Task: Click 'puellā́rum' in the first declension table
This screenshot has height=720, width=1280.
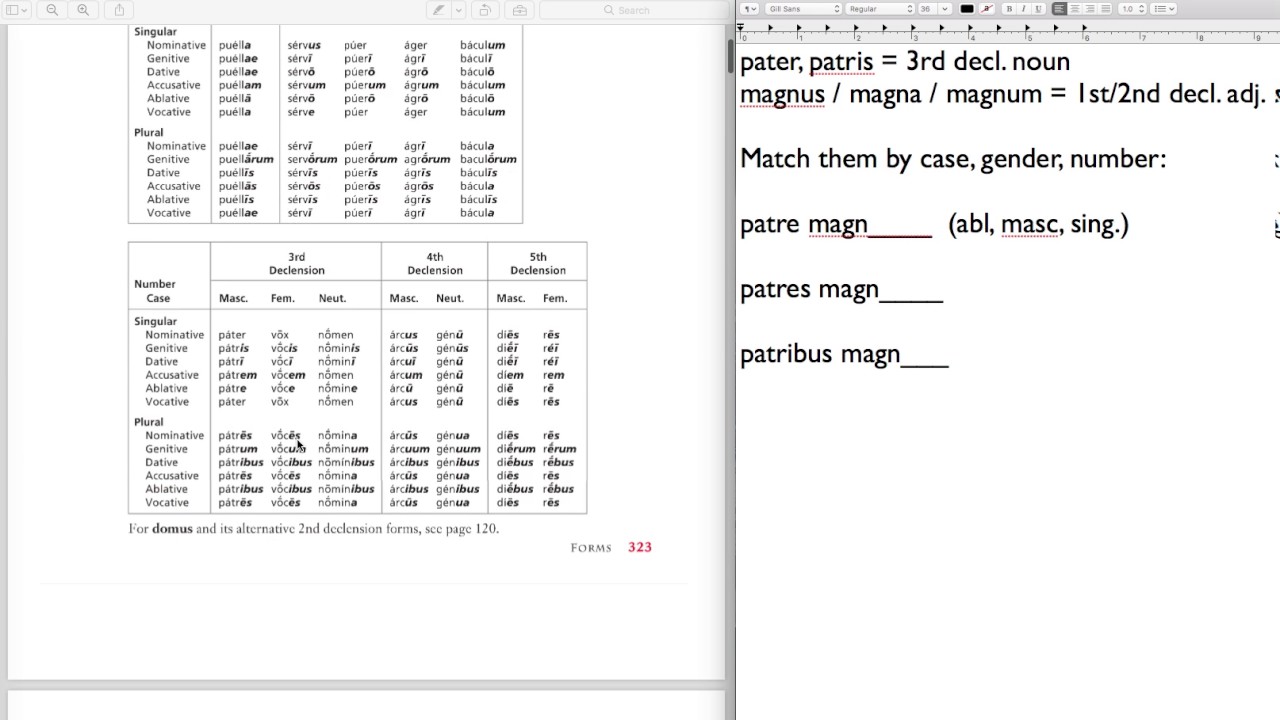Action: pyautogui.click(x=246, y=159)
